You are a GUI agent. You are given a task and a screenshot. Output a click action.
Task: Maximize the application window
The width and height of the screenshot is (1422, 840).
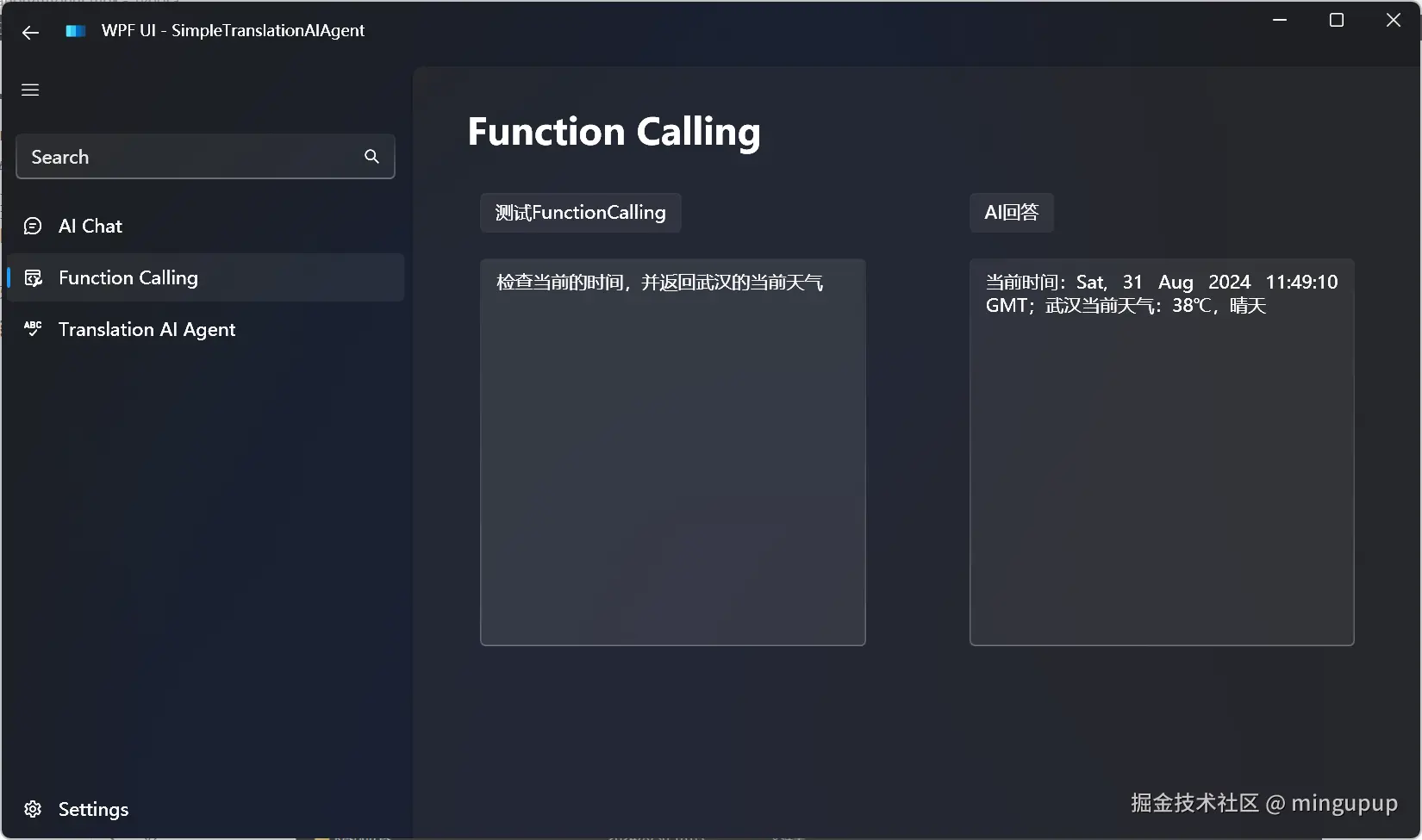pyautogui.click(x=1337, y=20)
